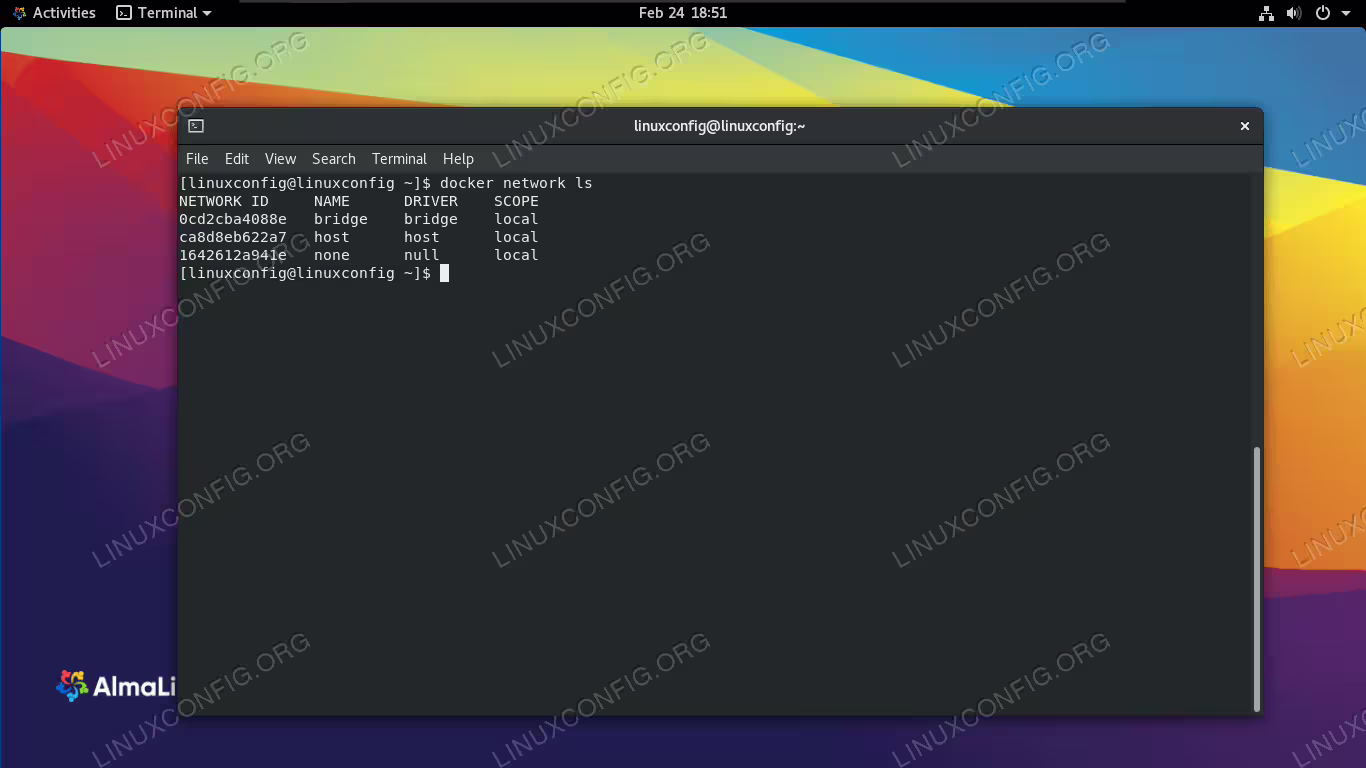This screenshot has height=768, width=1366.
Task: Expand the system menu arrow next to power
Action: point(1344,13)
